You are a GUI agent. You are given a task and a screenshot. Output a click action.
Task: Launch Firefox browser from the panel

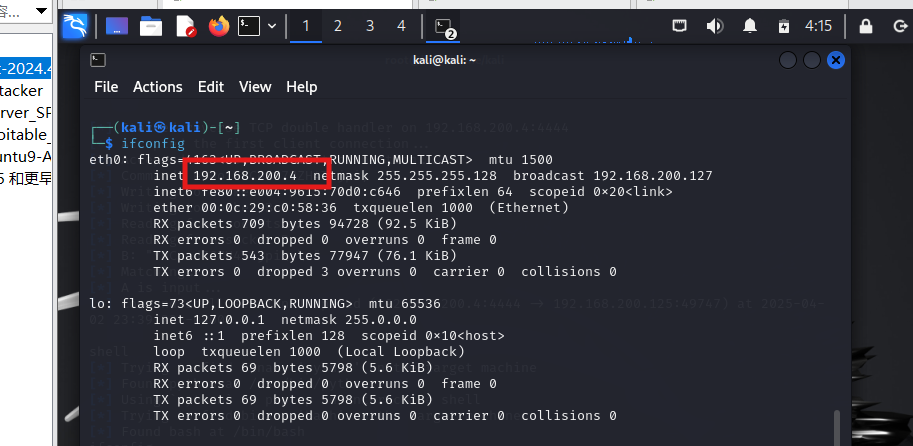pos(219,26)
